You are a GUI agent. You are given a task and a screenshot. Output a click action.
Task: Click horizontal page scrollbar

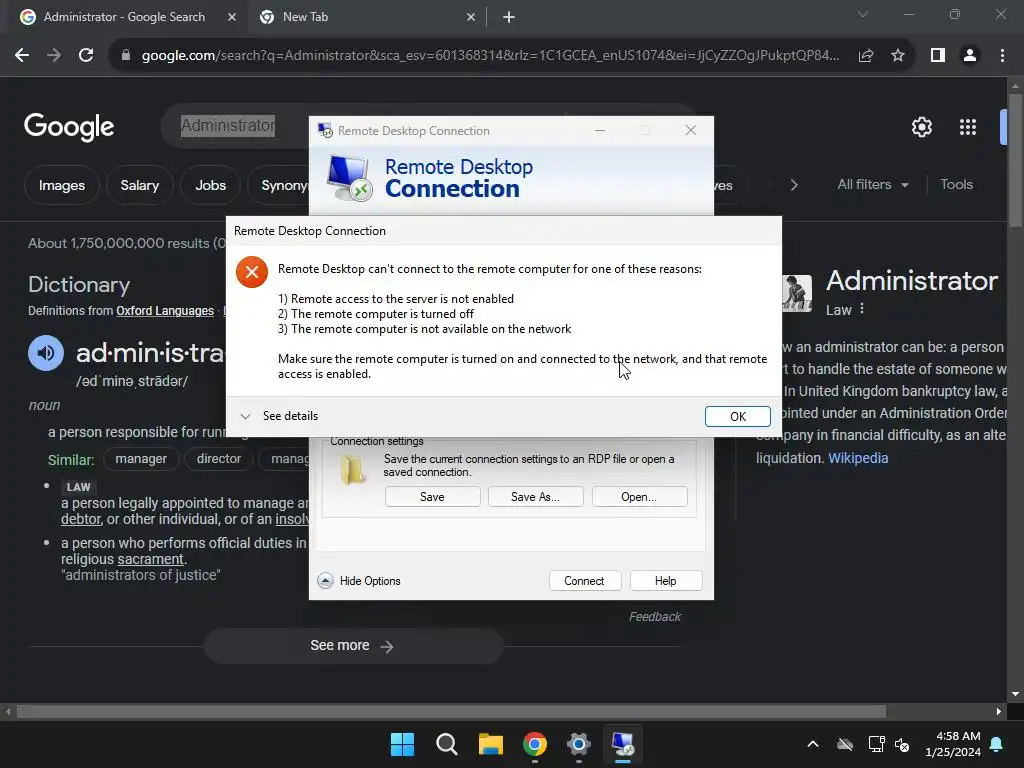(451, 711)
